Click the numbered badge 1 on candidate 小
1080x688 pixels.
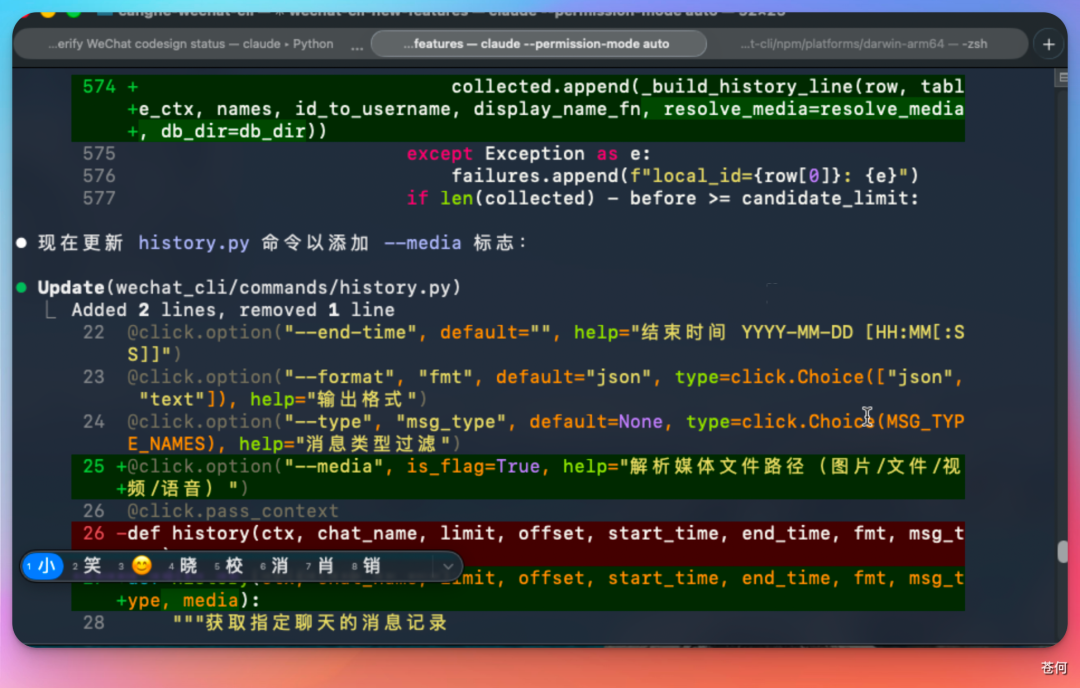pyautogui.click(x=29, y=565)
